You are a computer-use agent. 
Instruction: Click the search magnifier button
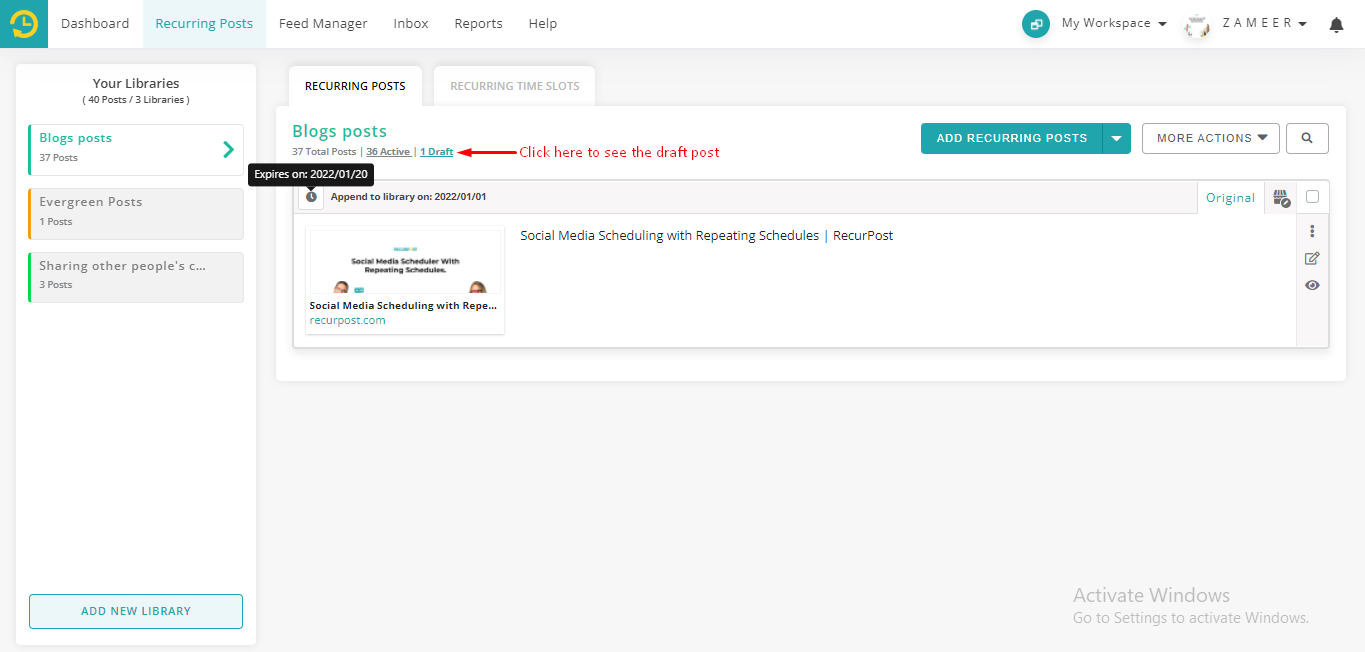(1307, 138)
